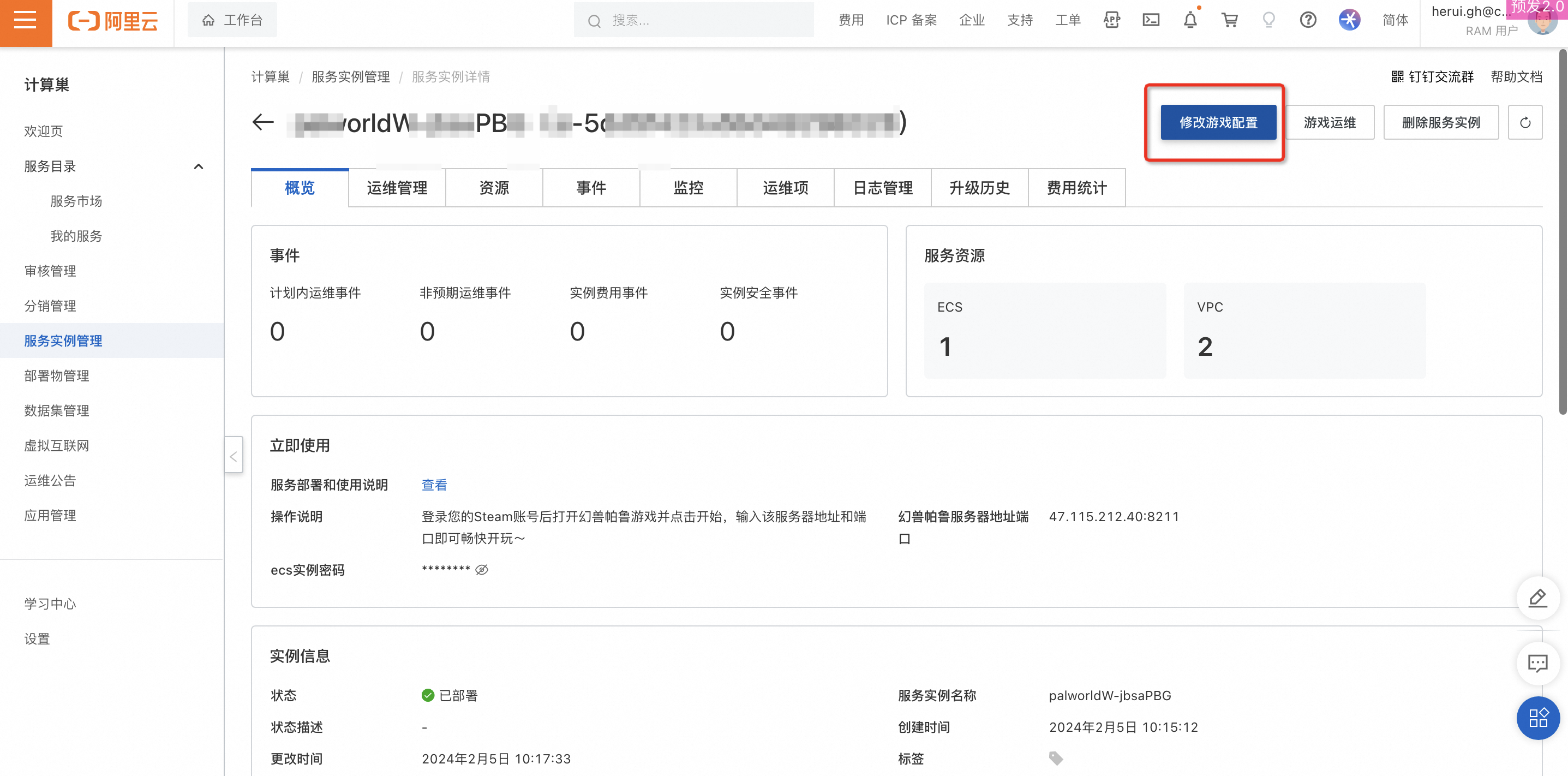Switch to the 运维管理 tab
Image resolution: width=1568 pixels, height=776 pixels.
(397, 188)
